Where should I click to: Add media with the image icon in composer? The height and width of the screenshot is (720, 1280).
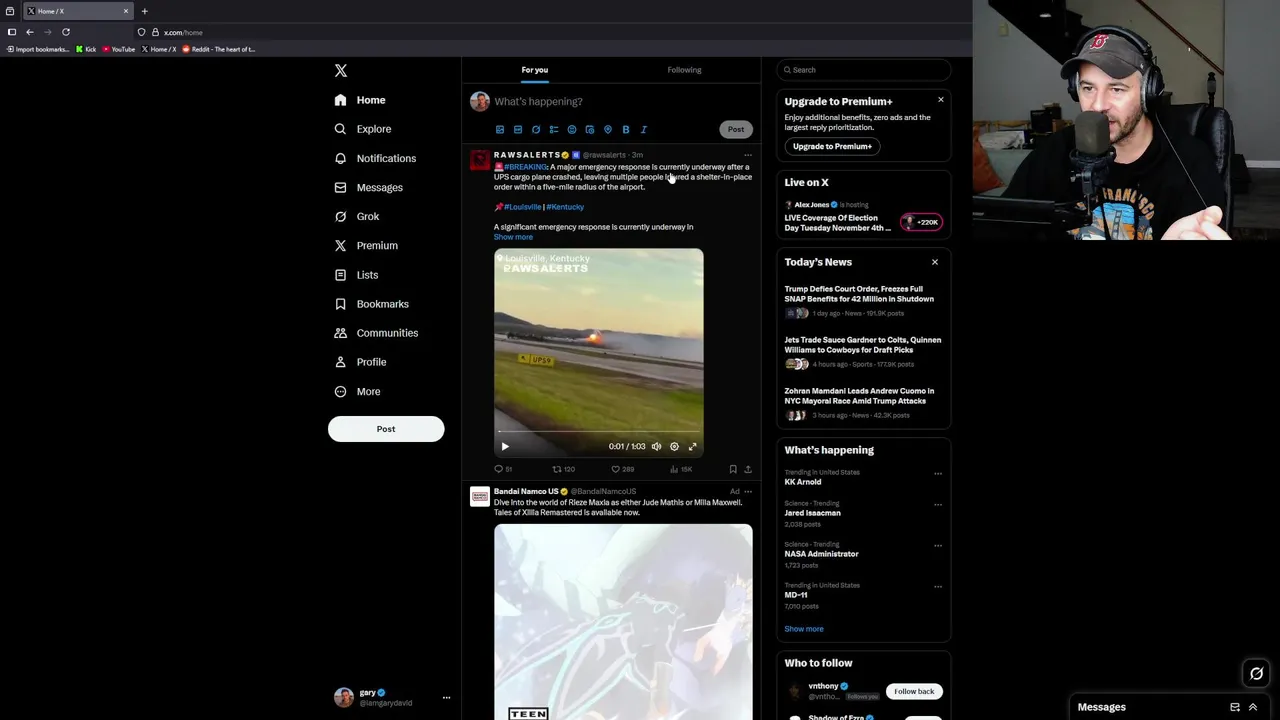click(x=500, y=129)
